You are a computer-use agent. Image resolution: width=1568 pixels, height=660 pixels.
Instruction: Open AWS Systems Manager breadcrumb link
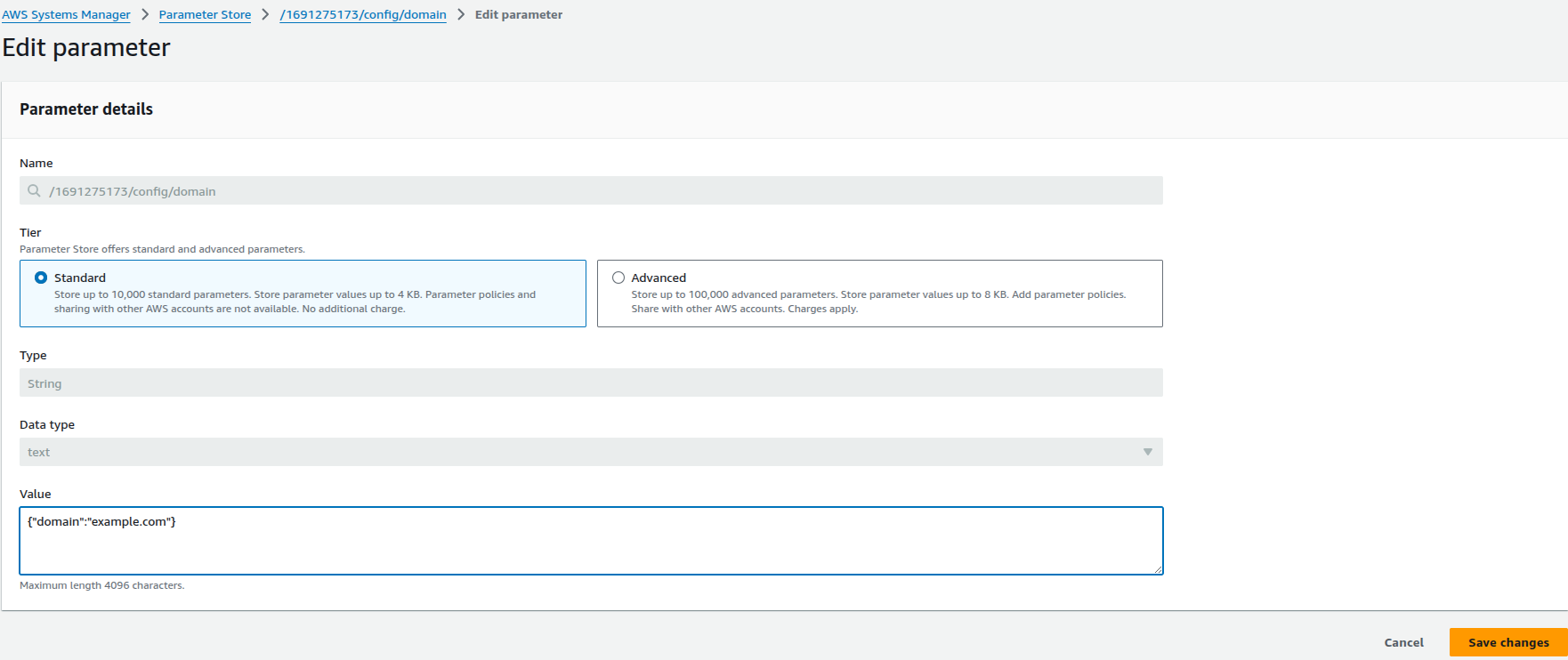pyautogui.click(x=66, y=14)
